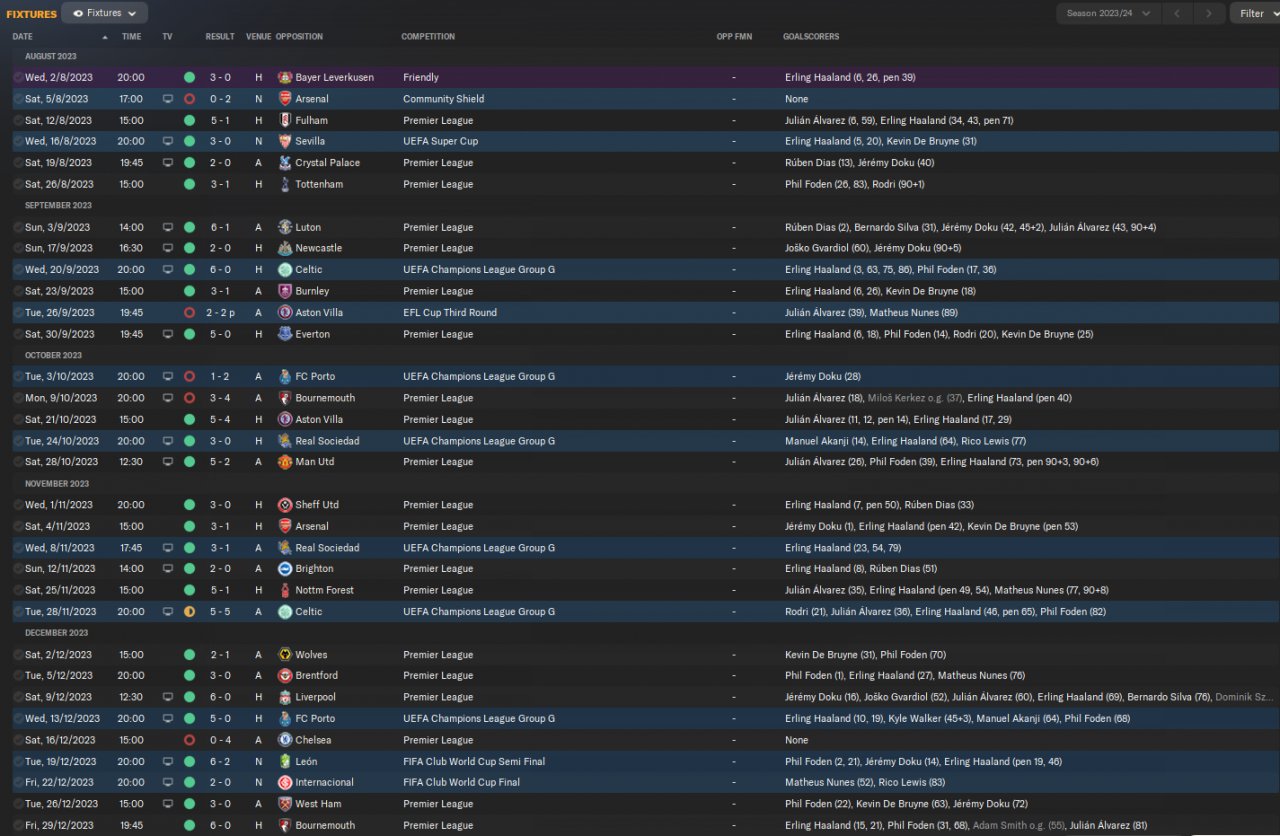The width and height of the screenshot is (1280, 836).
Task: Click the Fulham club badge
Action: tap(285, 120)
